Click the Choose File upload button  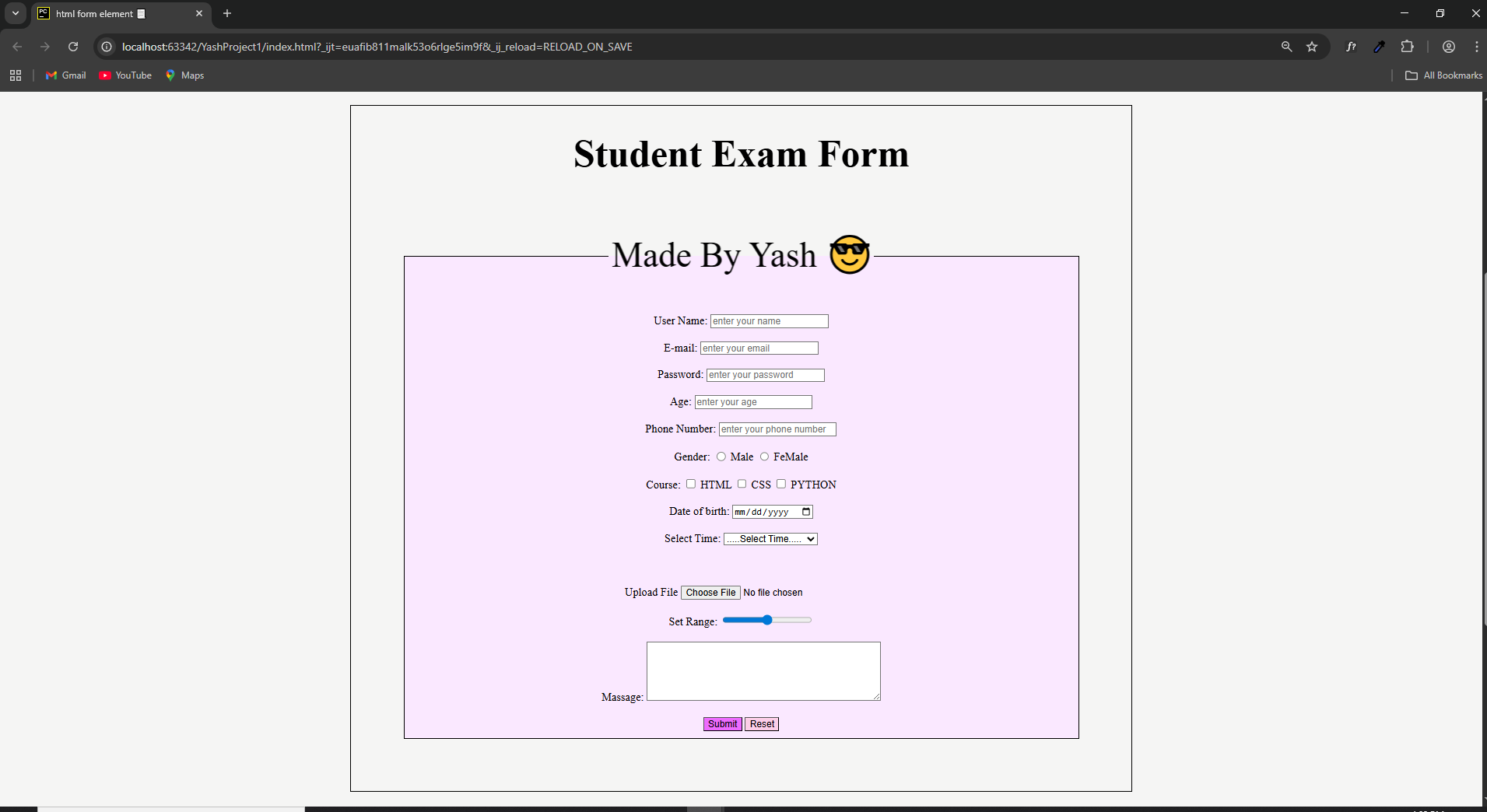pyautogui.click(x=710, y=592)
